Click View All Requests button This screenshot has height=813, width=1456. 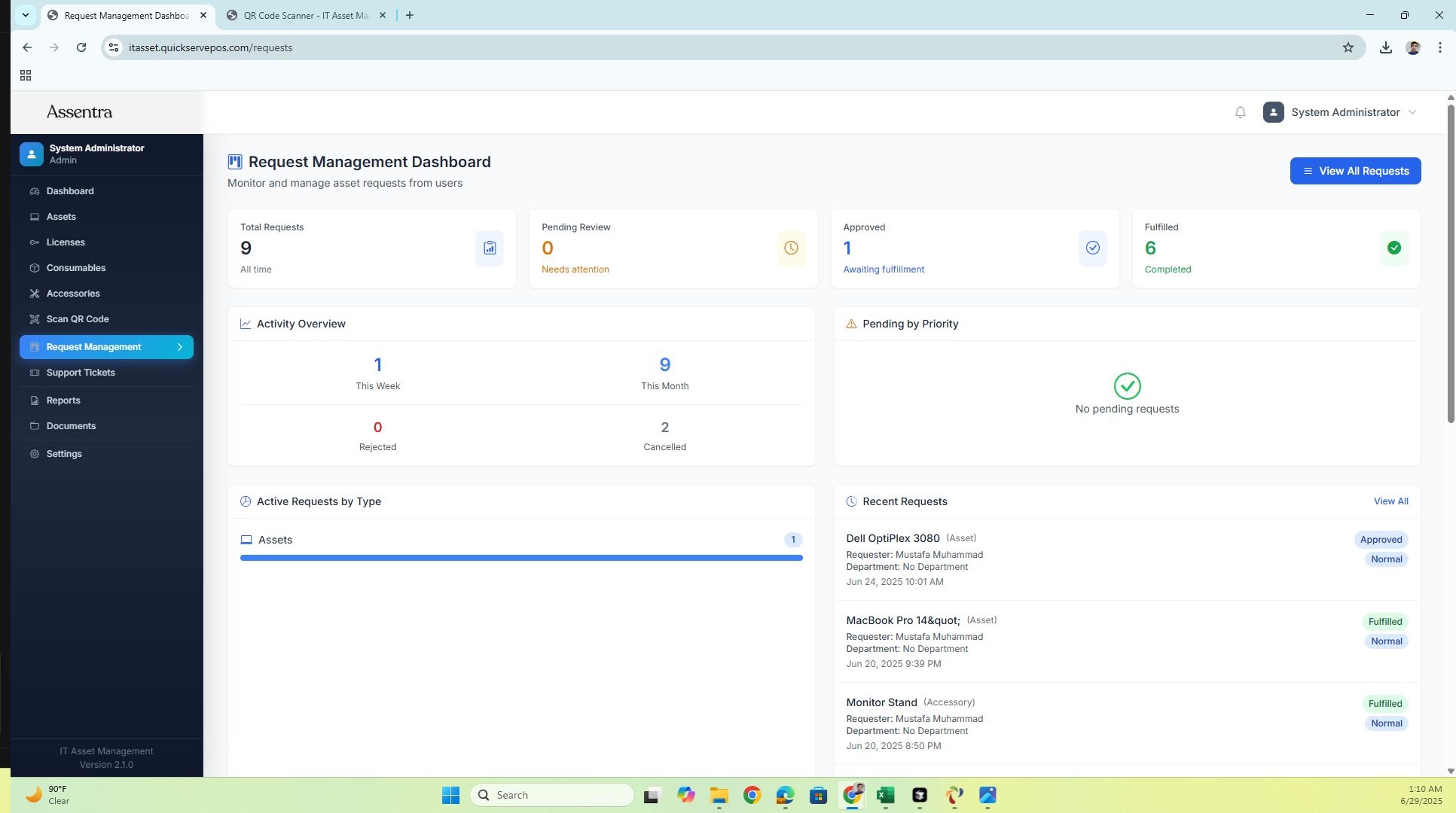1355,171
